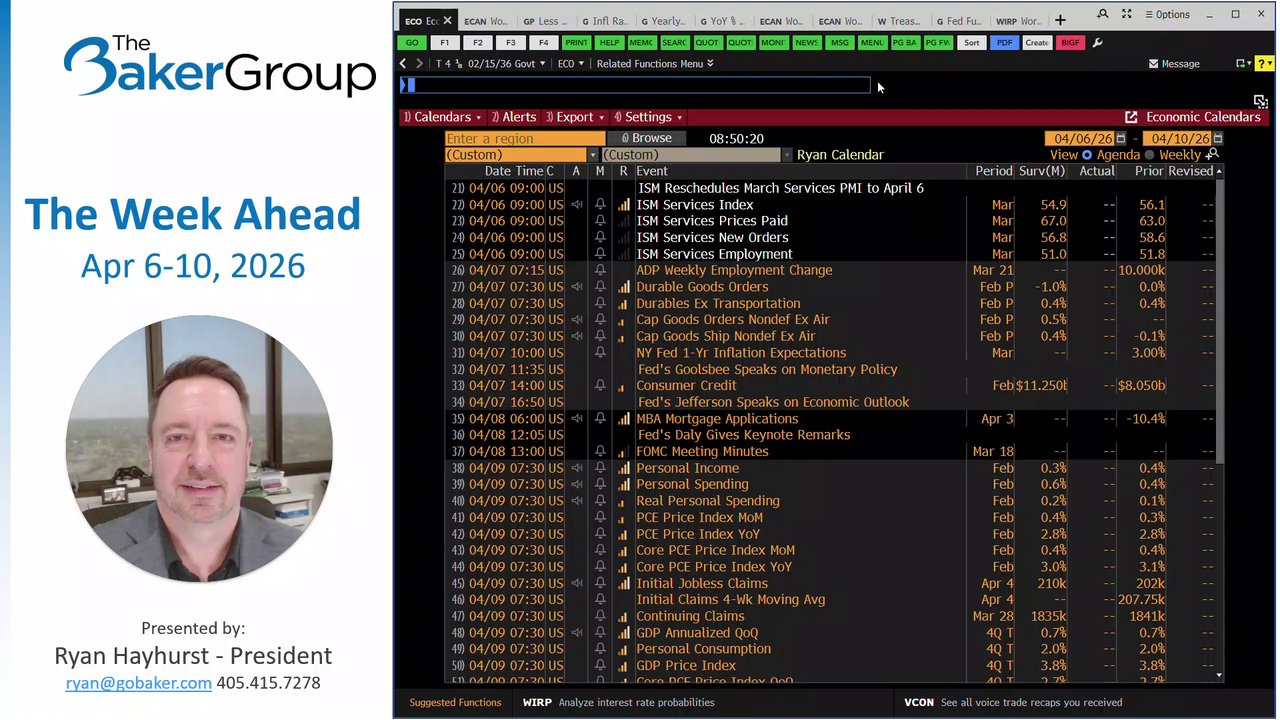This screenshot has width=1280, height=720.
Task: Click the green panel launch icon beside help
Action: [1243, 63]
